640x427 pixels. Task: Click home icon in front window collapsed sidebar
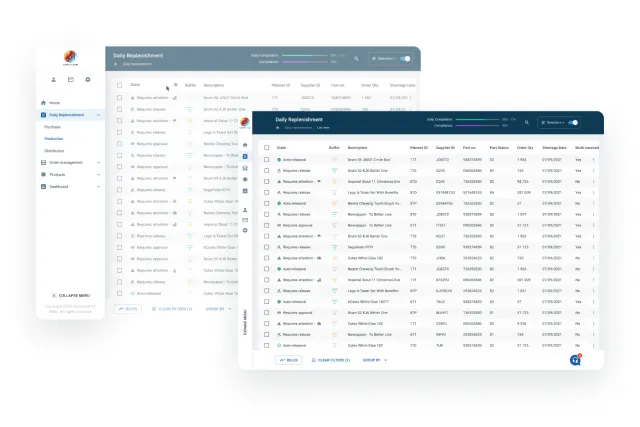[x=245, y=145]
